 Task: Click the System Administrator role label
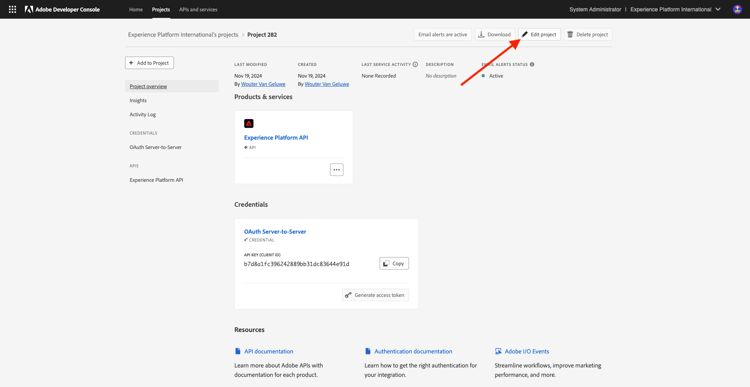[x=596, y=9]
